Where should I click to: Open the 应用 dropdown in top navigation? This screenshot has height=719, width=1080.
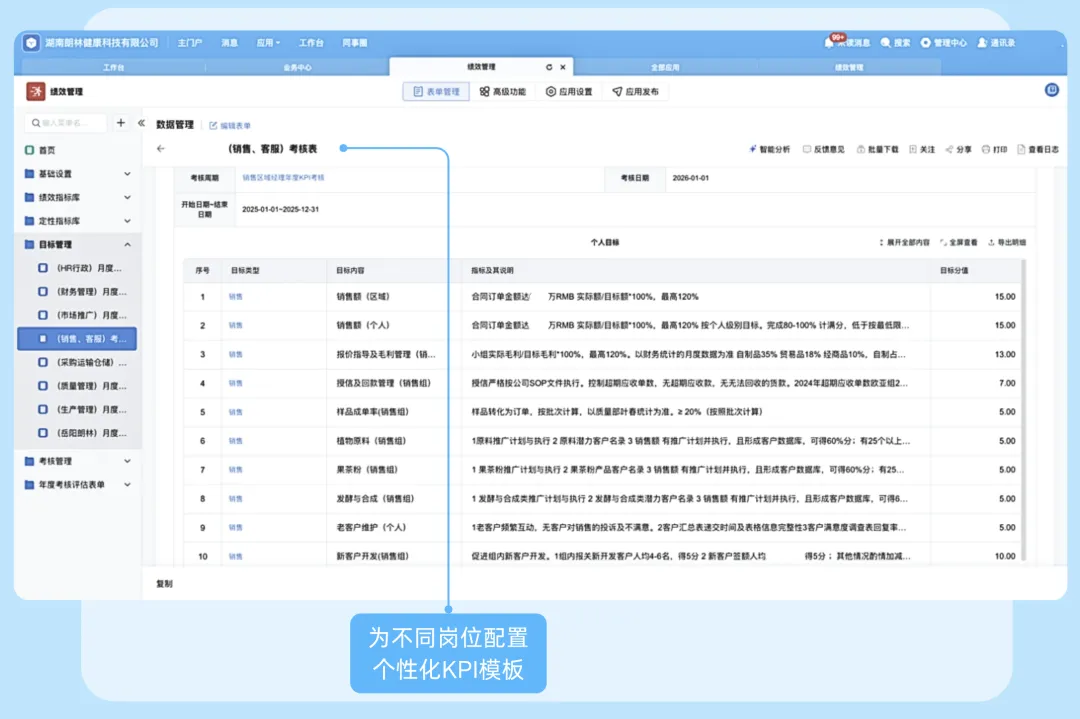click(x=268, y=43)
